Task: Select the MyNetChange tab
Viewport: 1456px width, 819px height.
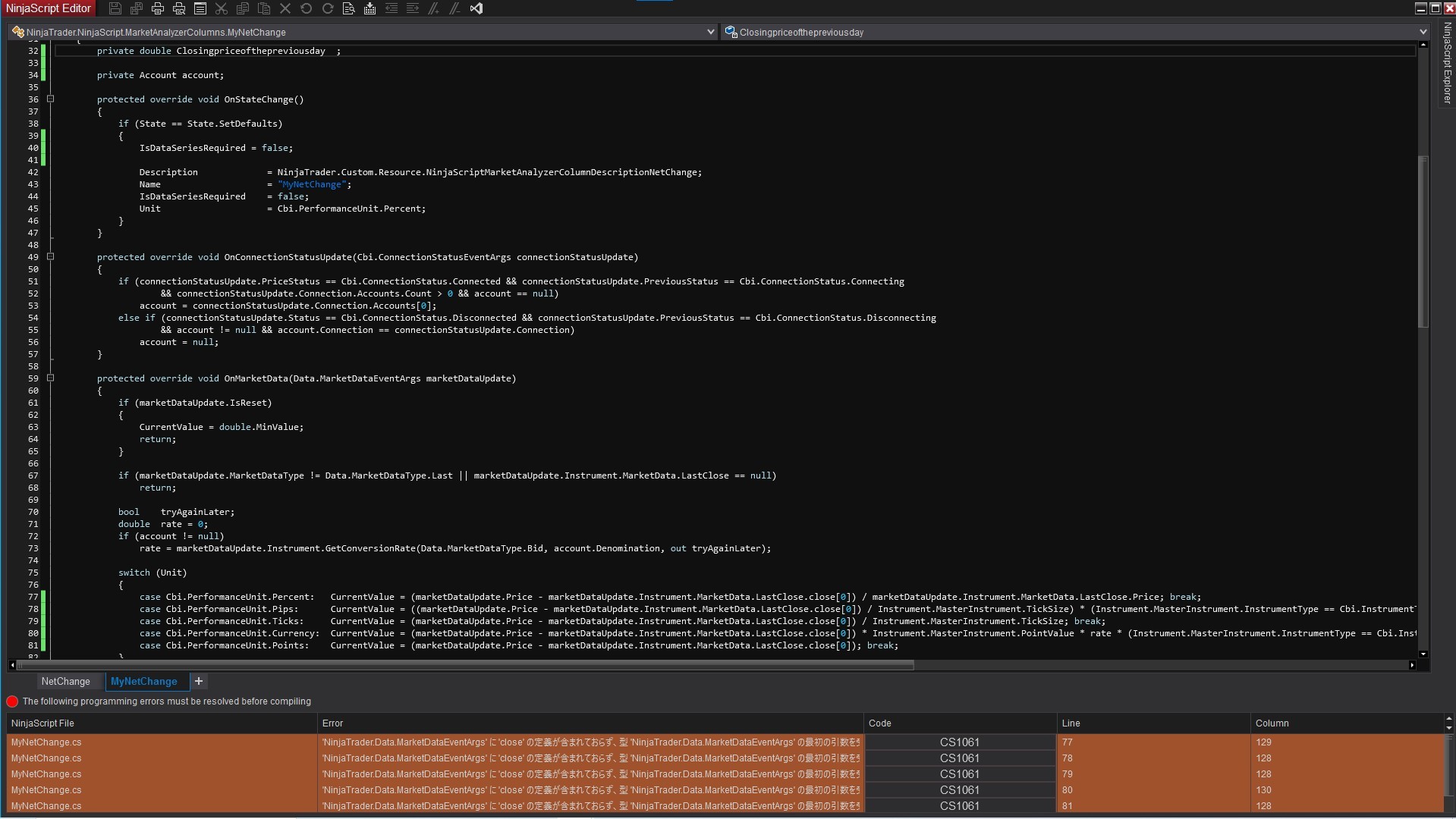Action: (144, 681)
